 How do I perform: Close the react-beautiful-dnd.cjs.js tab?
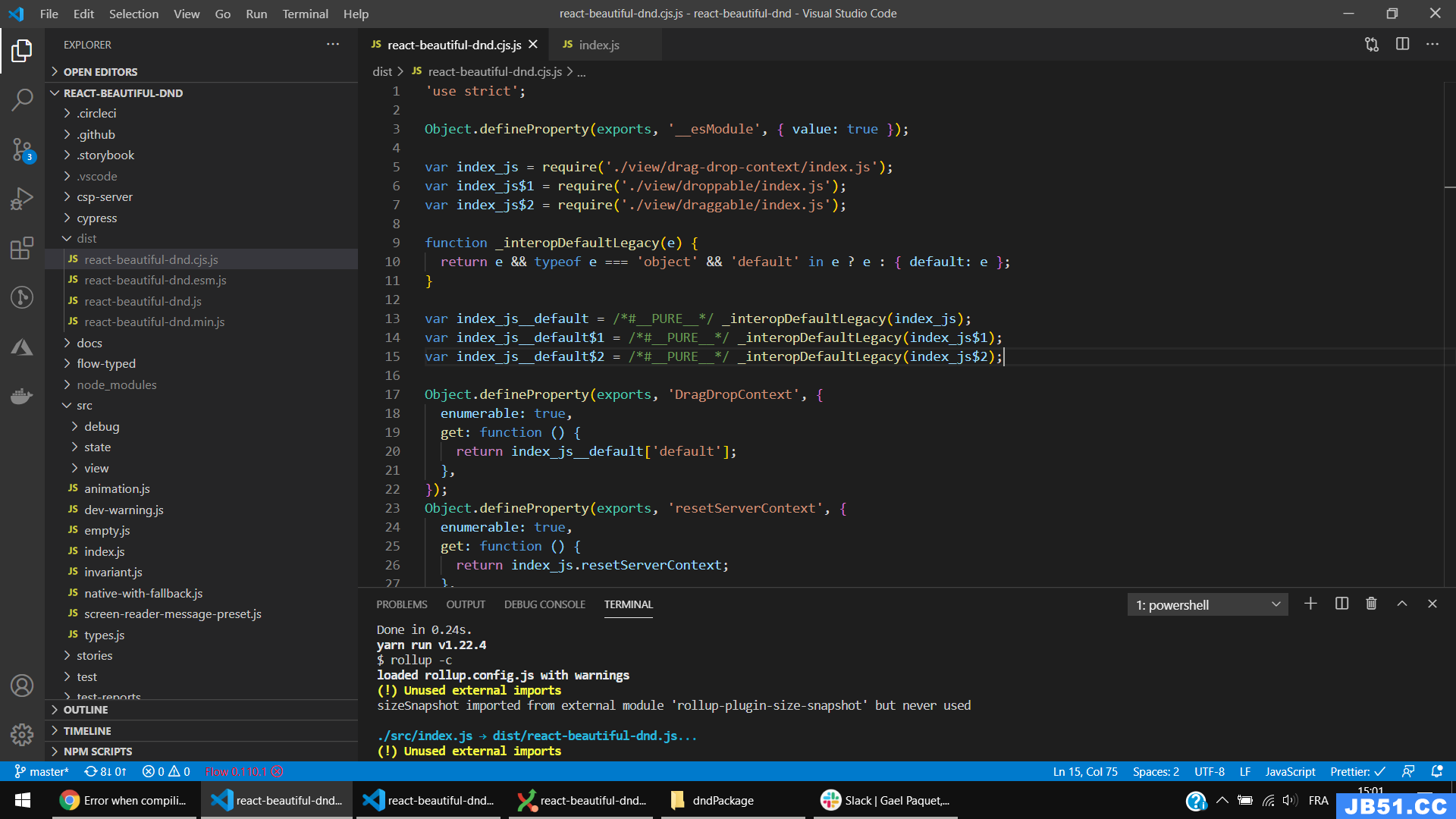tap(533, 45)
